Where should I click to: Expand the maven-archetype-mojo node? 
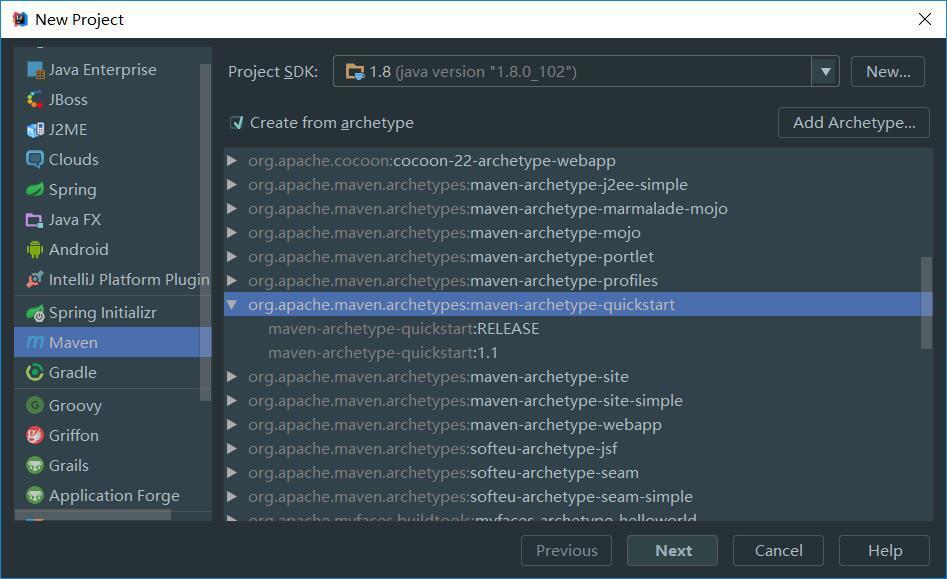(231, 232)
